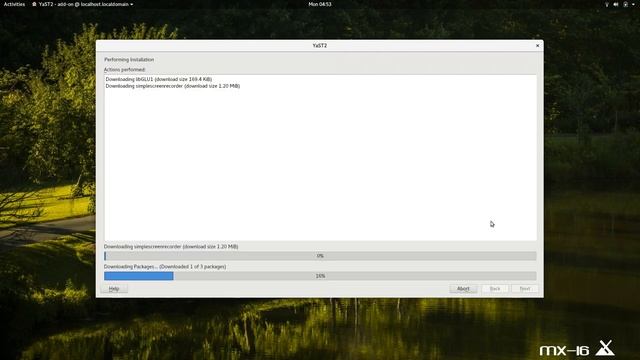Open the YaST2 add-on app menu

pos(82,4)
